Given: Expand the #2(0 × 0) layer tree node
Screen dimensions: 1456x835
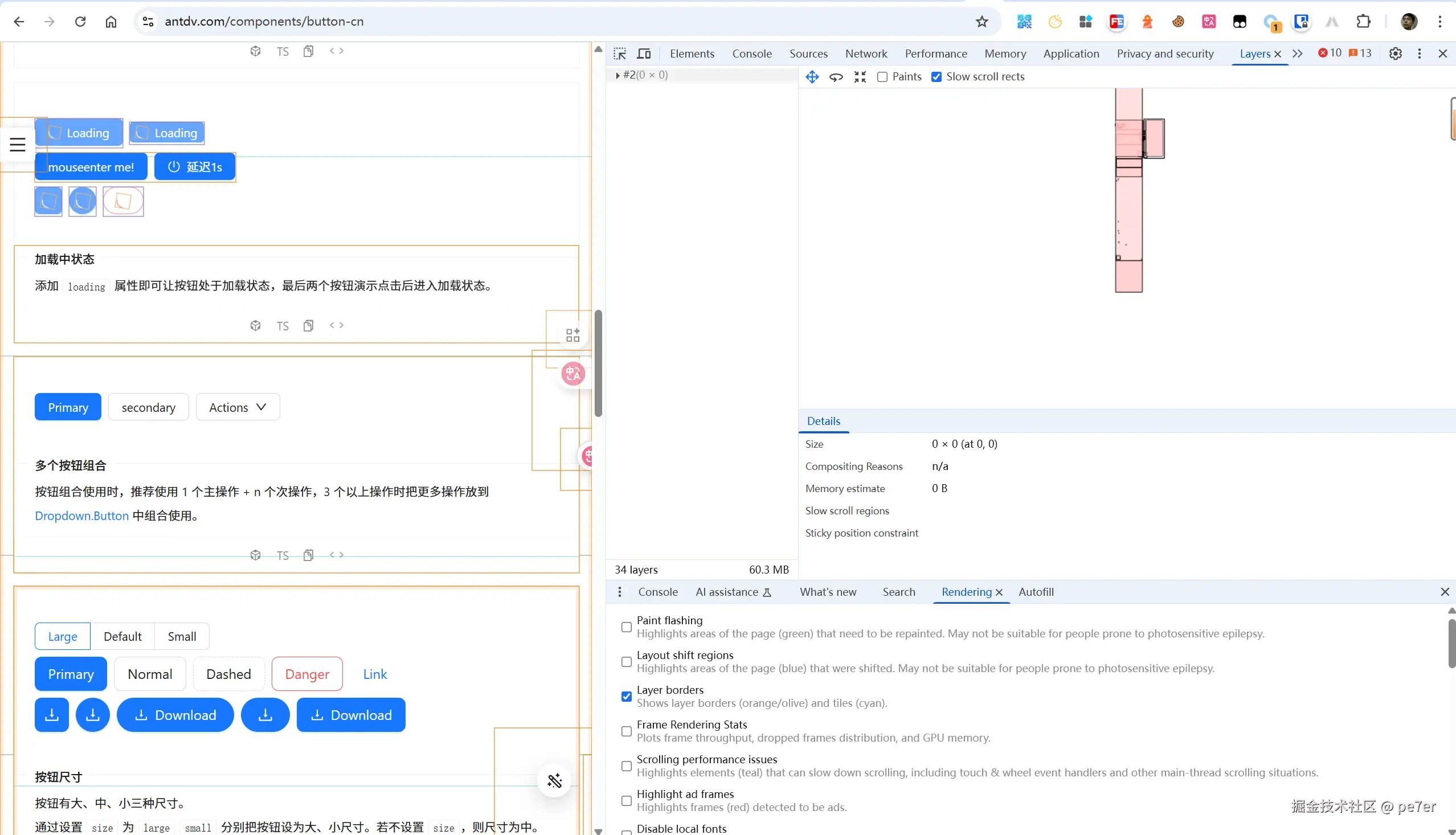Looking at the screenshot, I should point(617,75).
